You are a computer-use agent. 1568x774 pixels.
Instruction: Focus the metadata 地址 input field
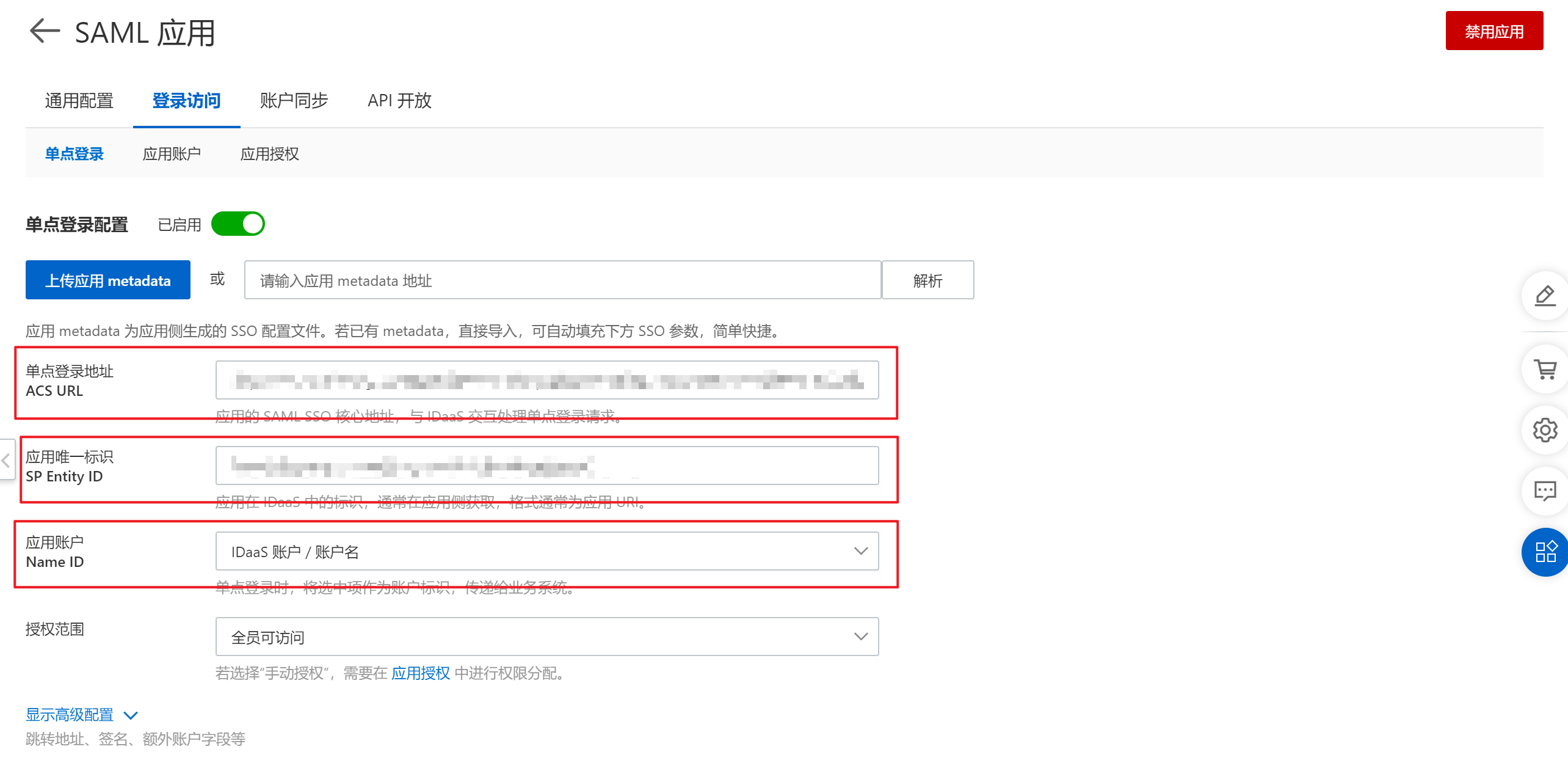point(562,280)
